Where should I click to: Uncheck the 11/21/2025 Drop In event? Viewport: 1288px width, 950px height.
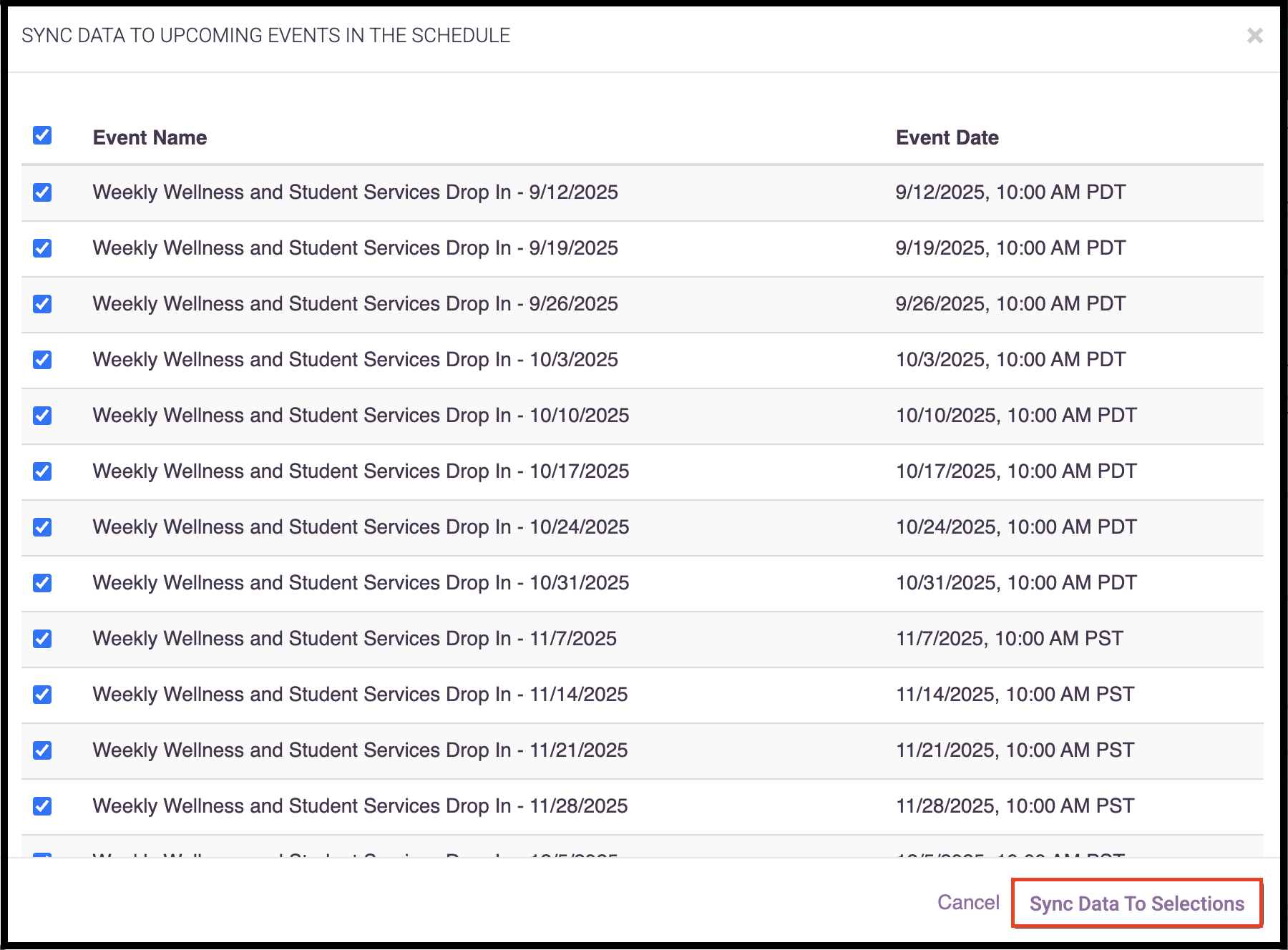[x=42, y=750]
